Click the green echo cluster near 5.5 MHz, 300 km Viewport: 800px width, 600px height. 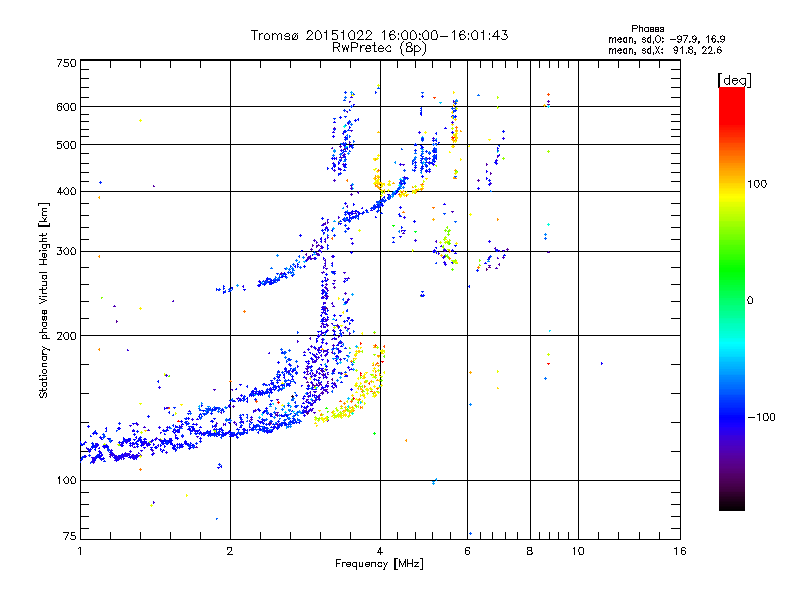[x=448, y=244]
